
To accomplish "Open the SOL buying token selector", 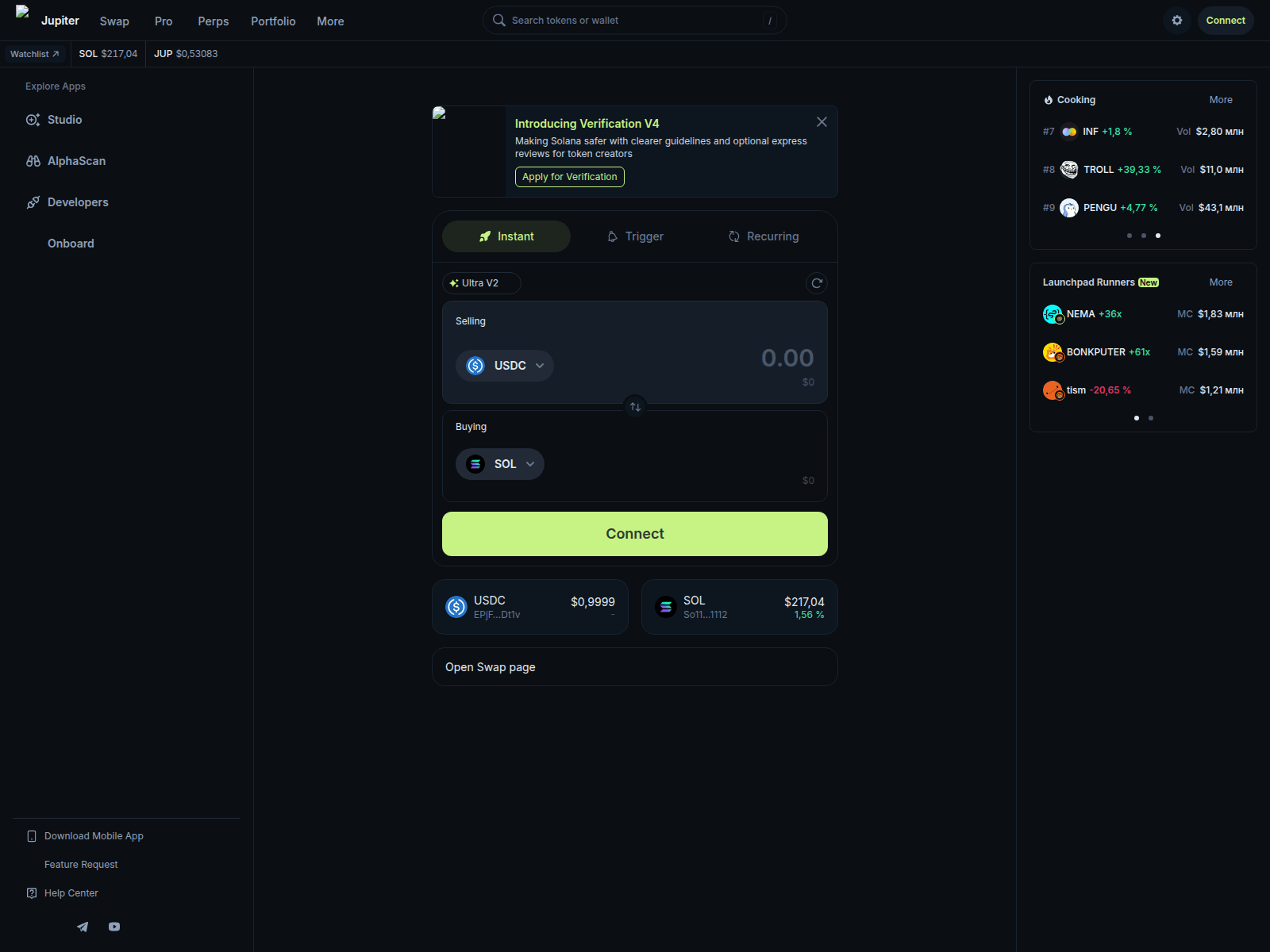I will click(x=499, y=463).
